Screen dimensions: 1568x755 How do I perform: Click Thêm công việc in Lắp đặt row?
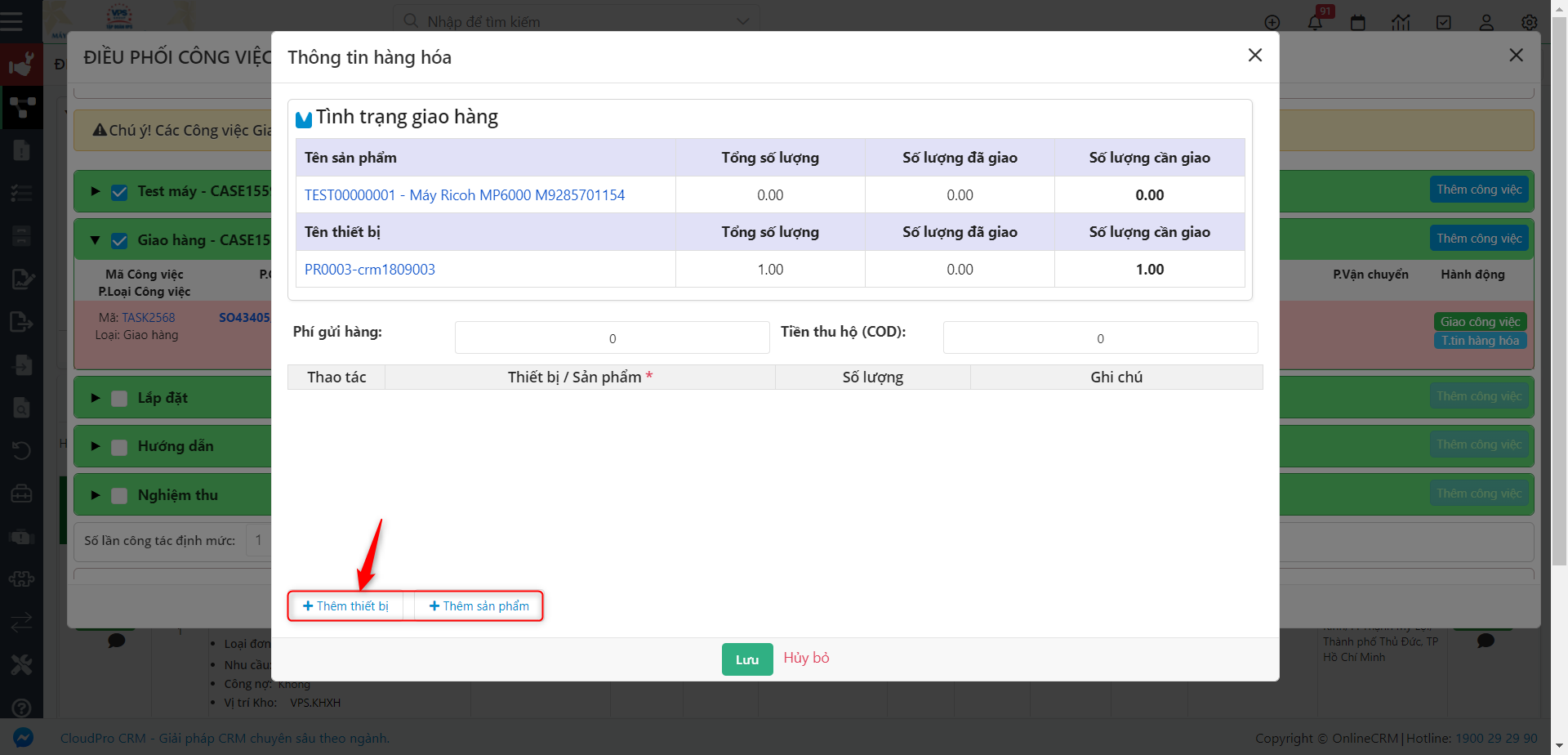pos(1479,396)
